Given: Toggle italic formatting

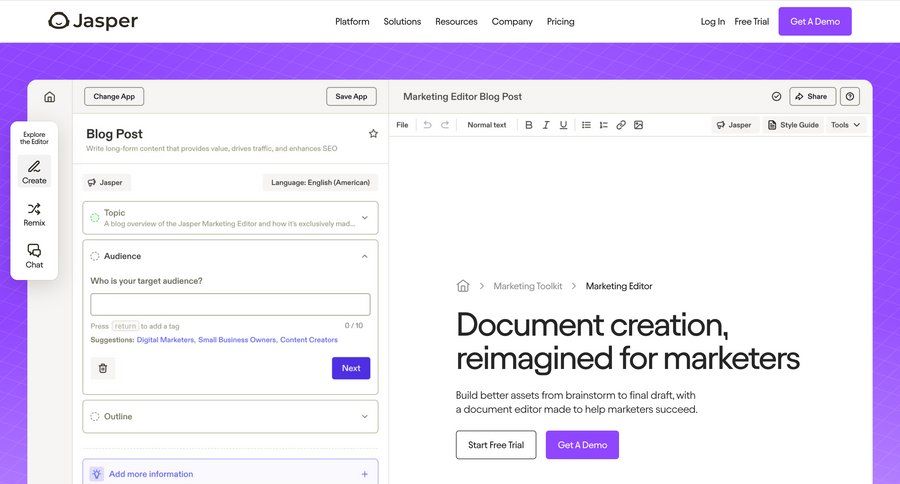Looking at the screenshot, I should (546, 125).
